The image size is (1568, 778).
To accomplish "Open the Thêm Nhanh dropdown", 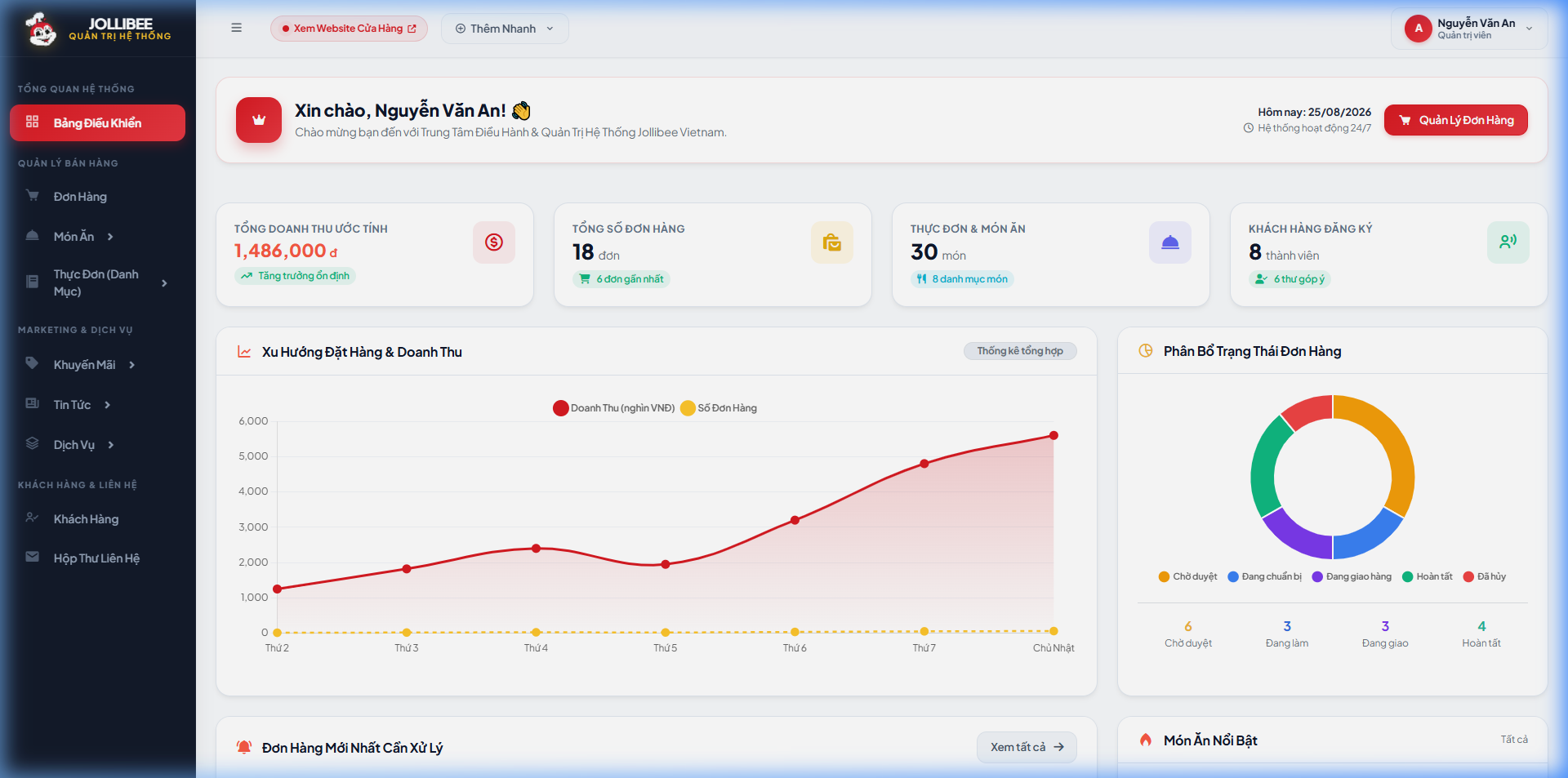I will pyautogui.click(x=505, y=29).
